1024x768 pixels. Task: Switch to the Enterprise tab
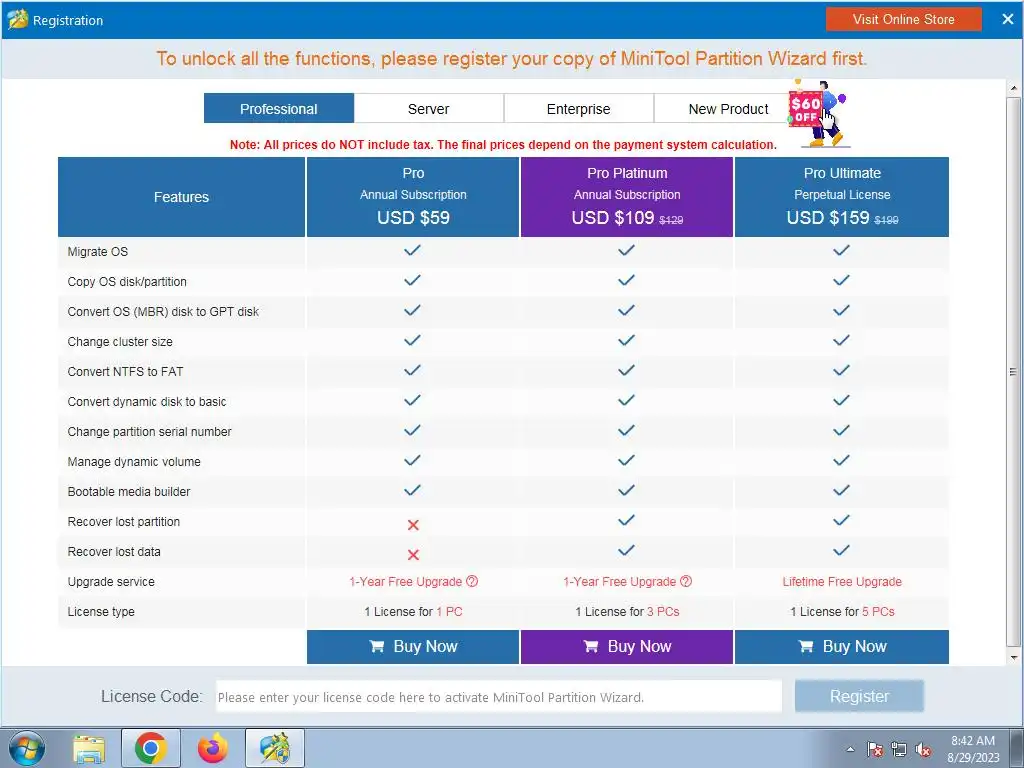click(579, 109)
